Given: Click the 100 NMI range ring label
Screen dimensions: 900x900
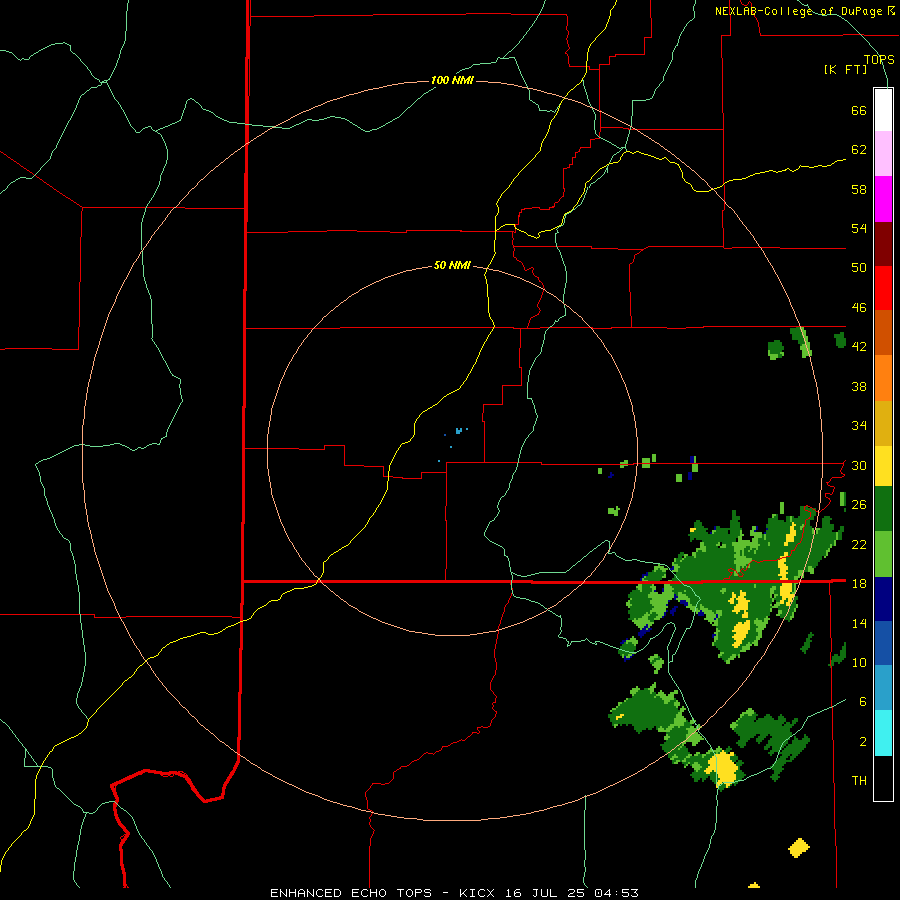Looking at the screenshot, I should tap(452, 80).
